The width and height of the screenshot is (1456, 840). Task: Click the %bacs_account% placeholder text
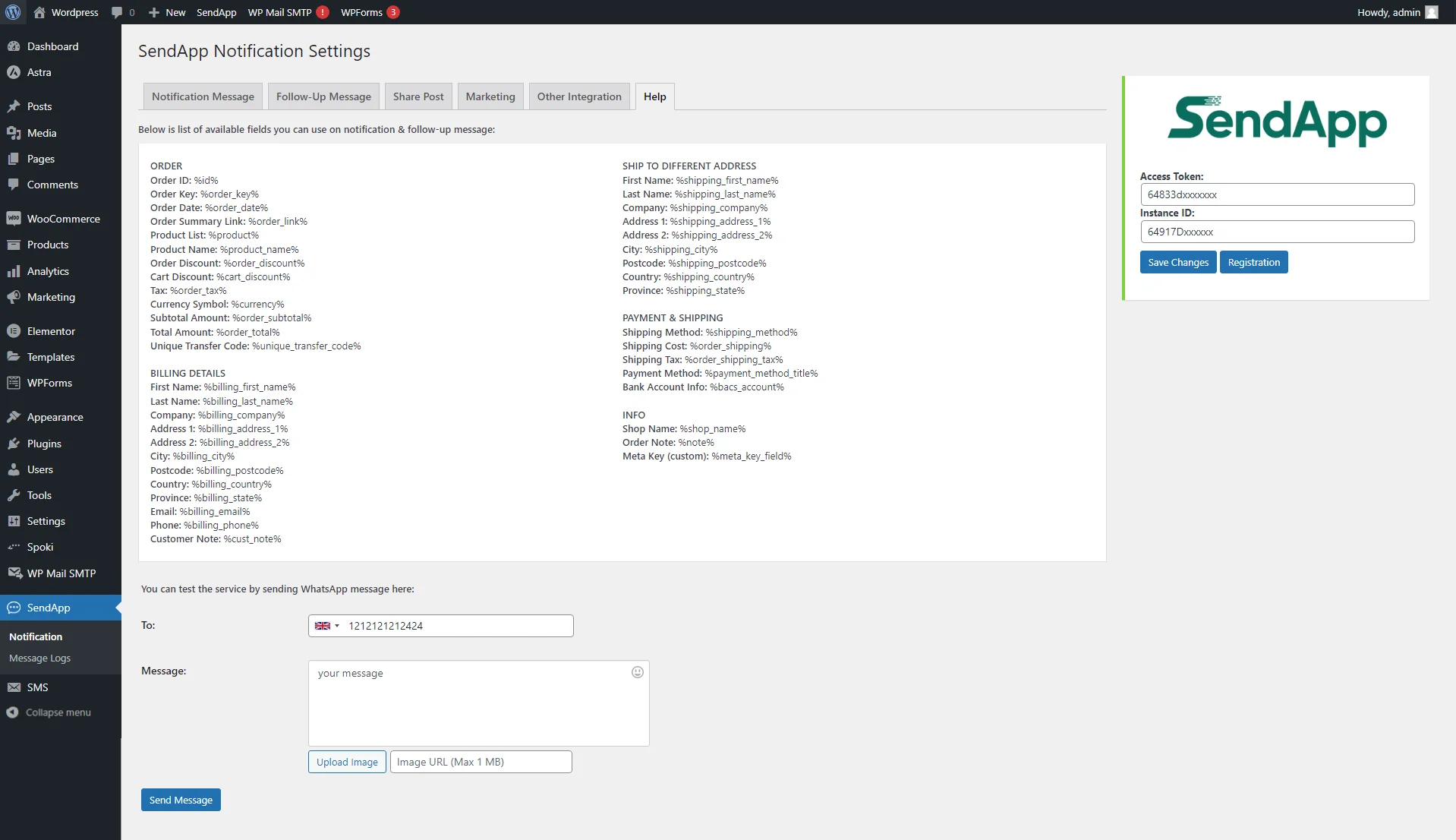(747, 387)
